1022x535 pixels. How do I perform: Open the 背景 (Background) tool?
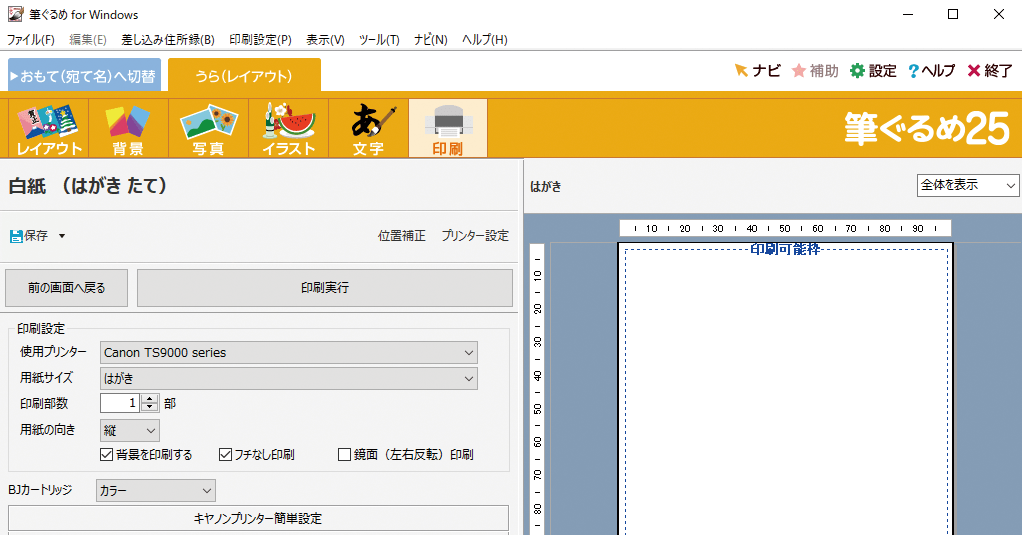point(128,128)
